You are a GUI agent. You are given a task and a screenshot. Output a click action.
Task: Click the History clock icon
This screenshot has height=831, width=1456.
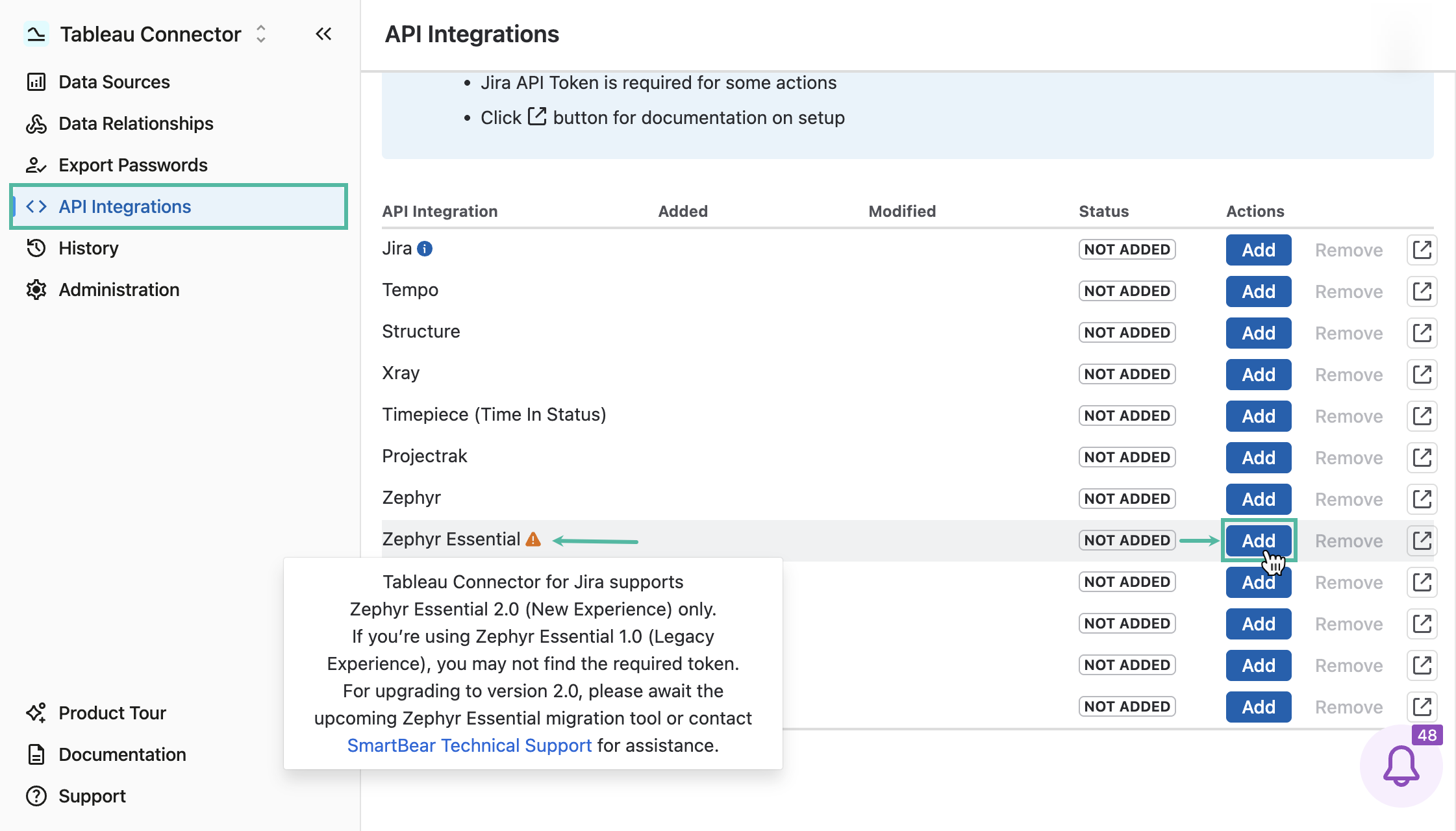point(36,248)
